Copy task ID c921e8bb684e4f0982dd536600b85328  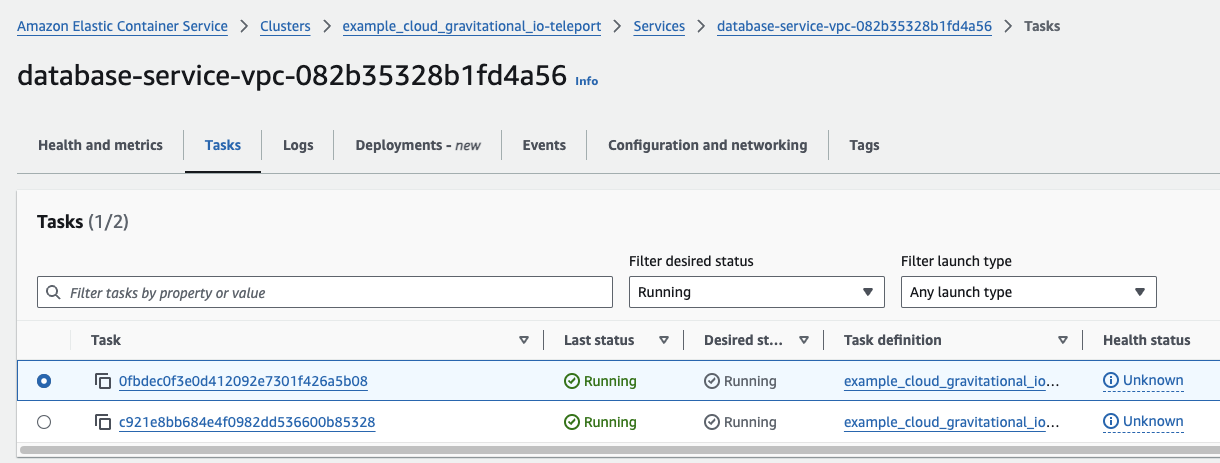[103, 422]
